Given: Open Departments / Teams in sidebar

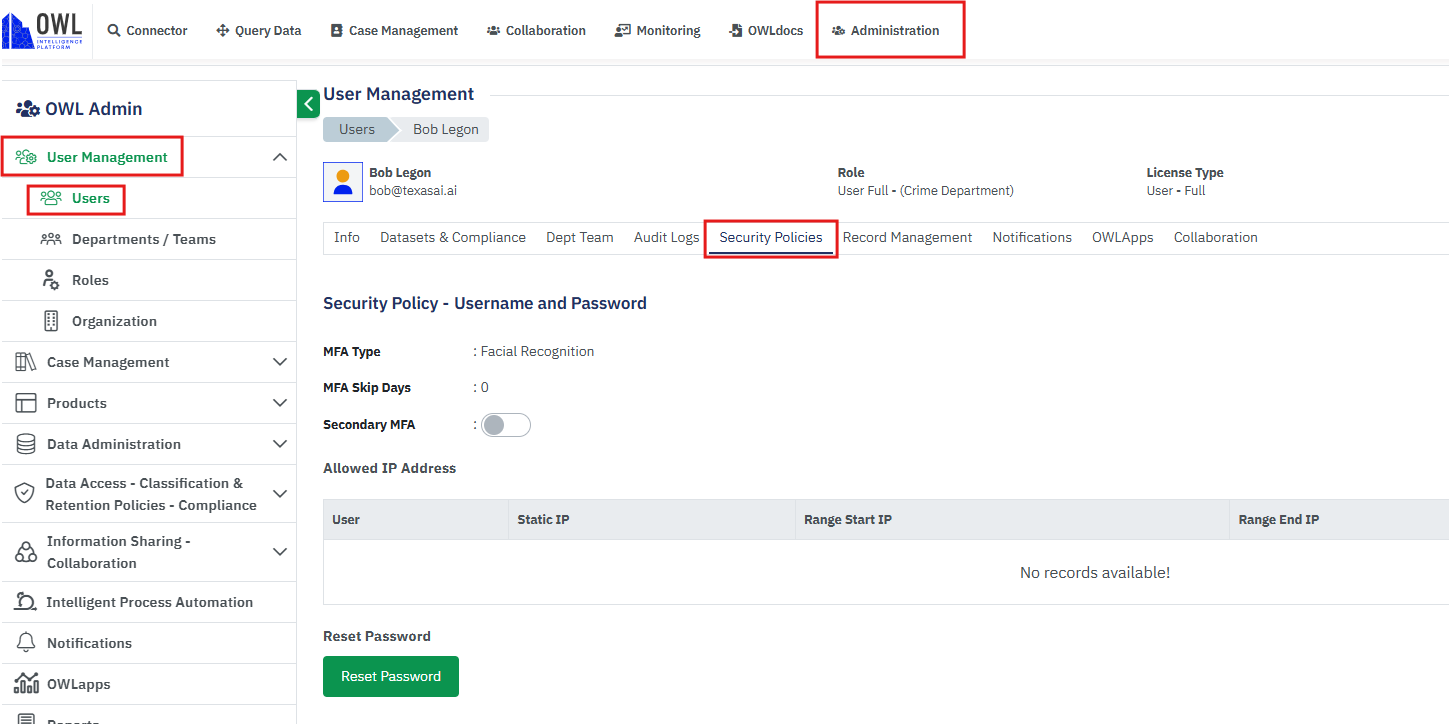Looking at the screenshot, I should pyautogui.click(x=144, y=239).
